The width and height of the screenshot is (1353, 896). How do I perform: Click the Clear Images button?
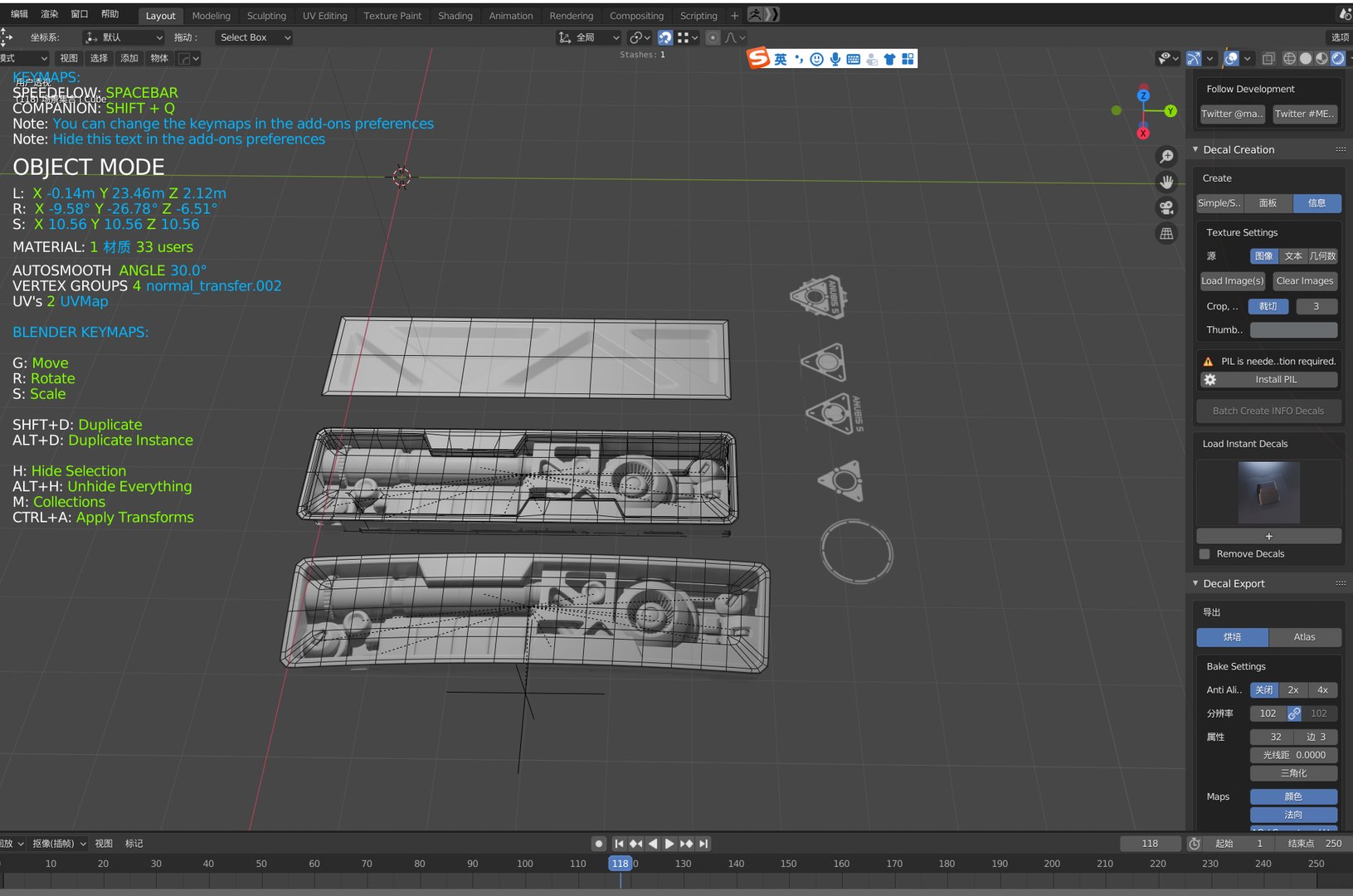(1304, 281)
